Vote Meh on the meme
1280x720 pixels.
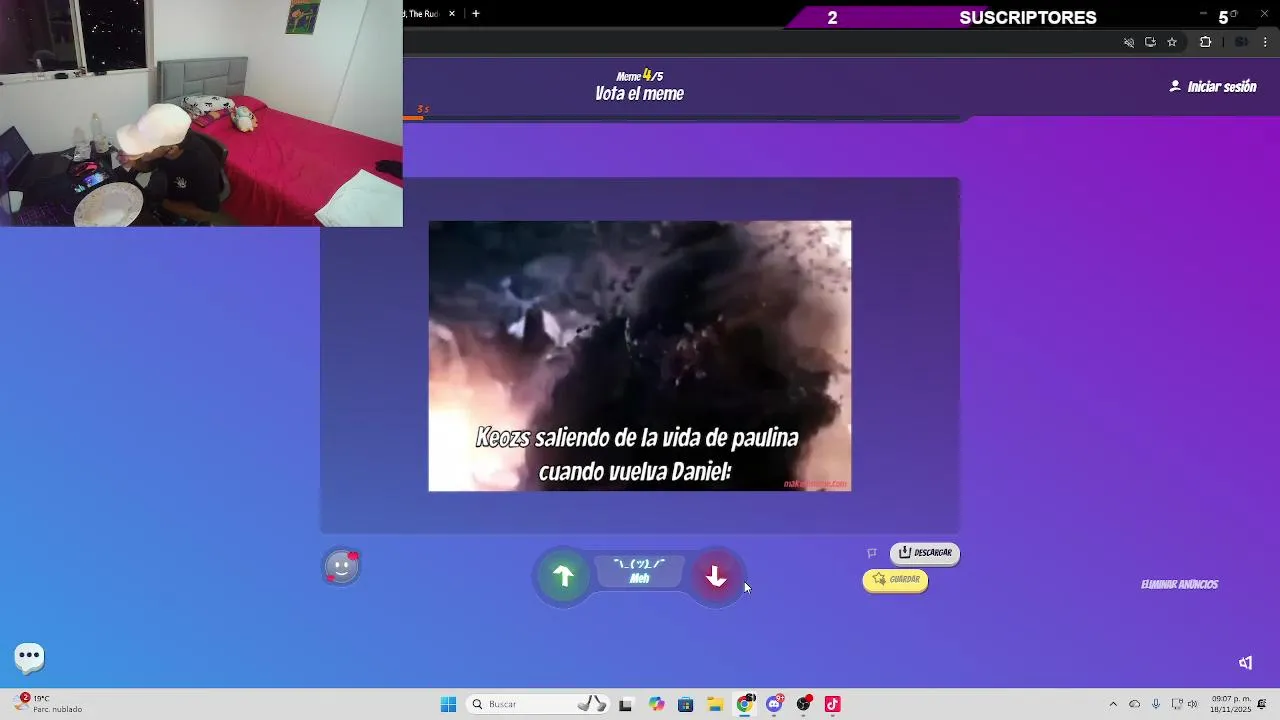[x=639, y=571]
